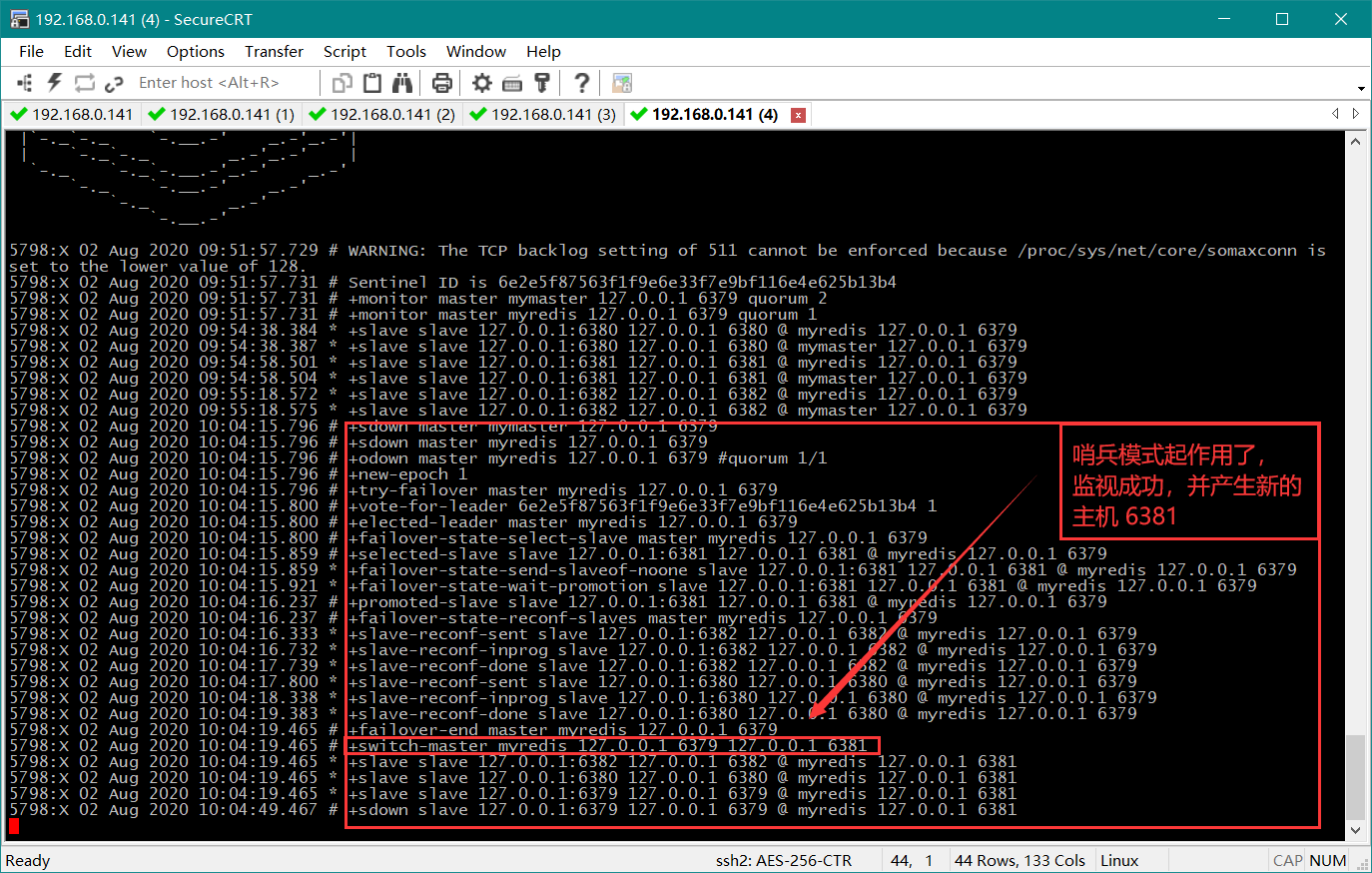Open Find using binoculars icon

(x=402, y=83)
